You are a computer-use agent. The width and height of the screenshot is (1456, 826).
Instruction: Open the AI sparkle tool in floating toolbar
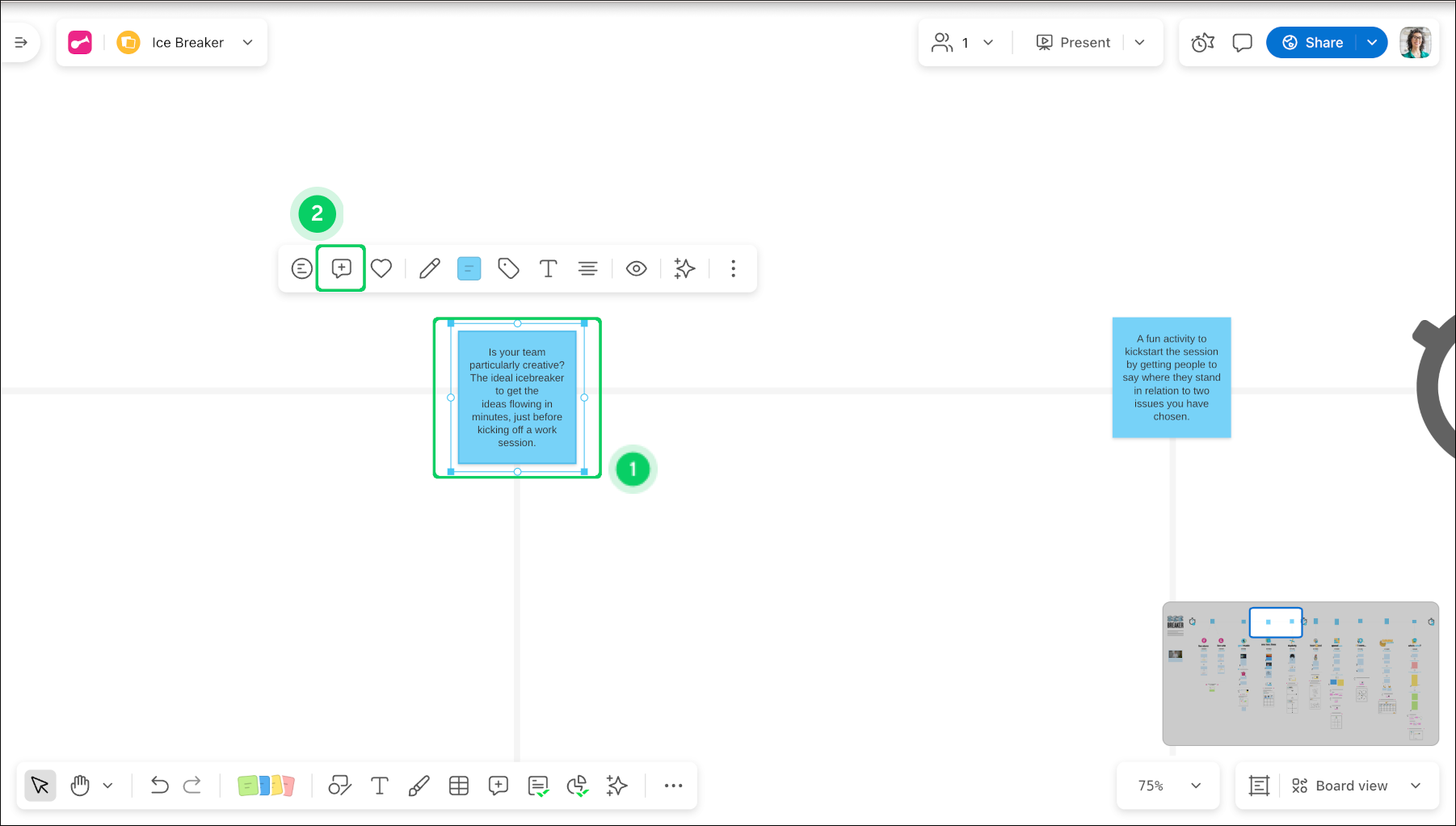[684, 268]
